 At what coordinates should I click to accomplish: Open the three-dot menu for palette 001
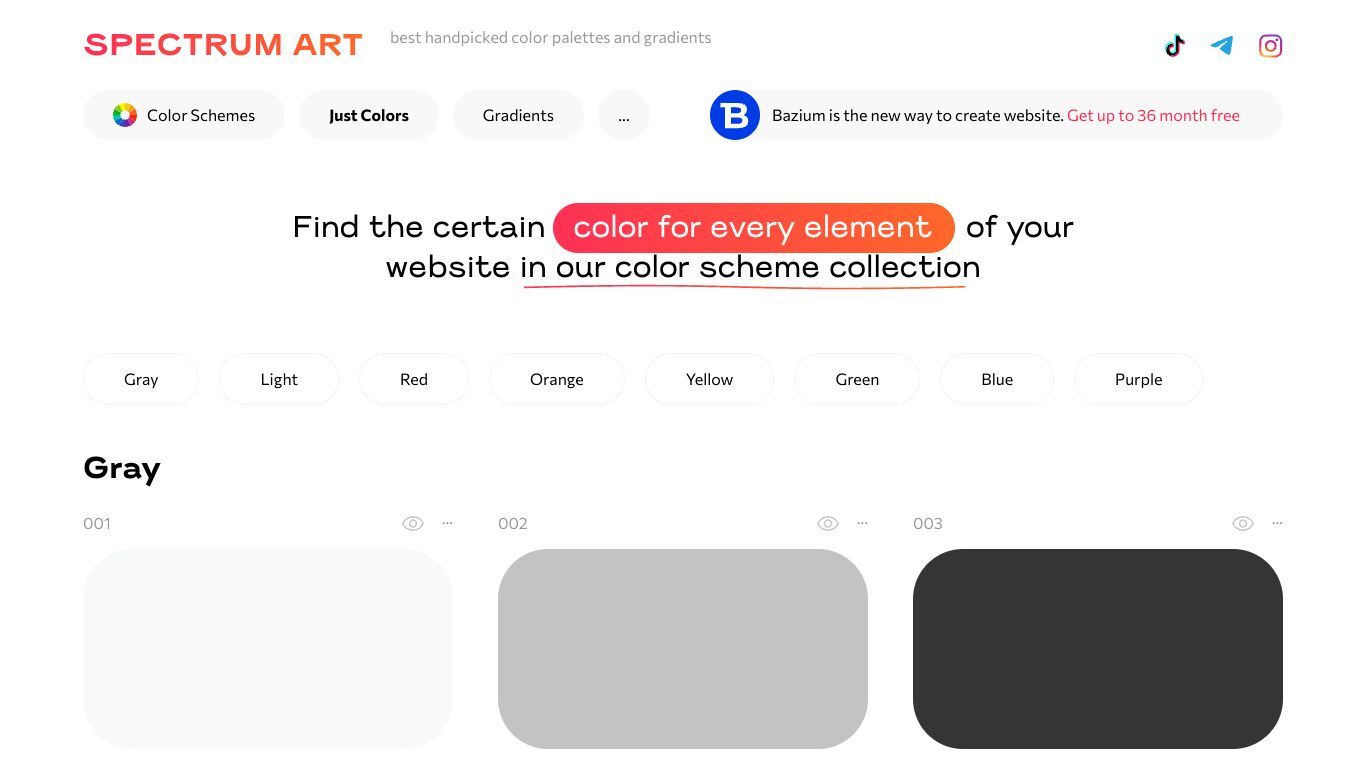coord(447,523)
